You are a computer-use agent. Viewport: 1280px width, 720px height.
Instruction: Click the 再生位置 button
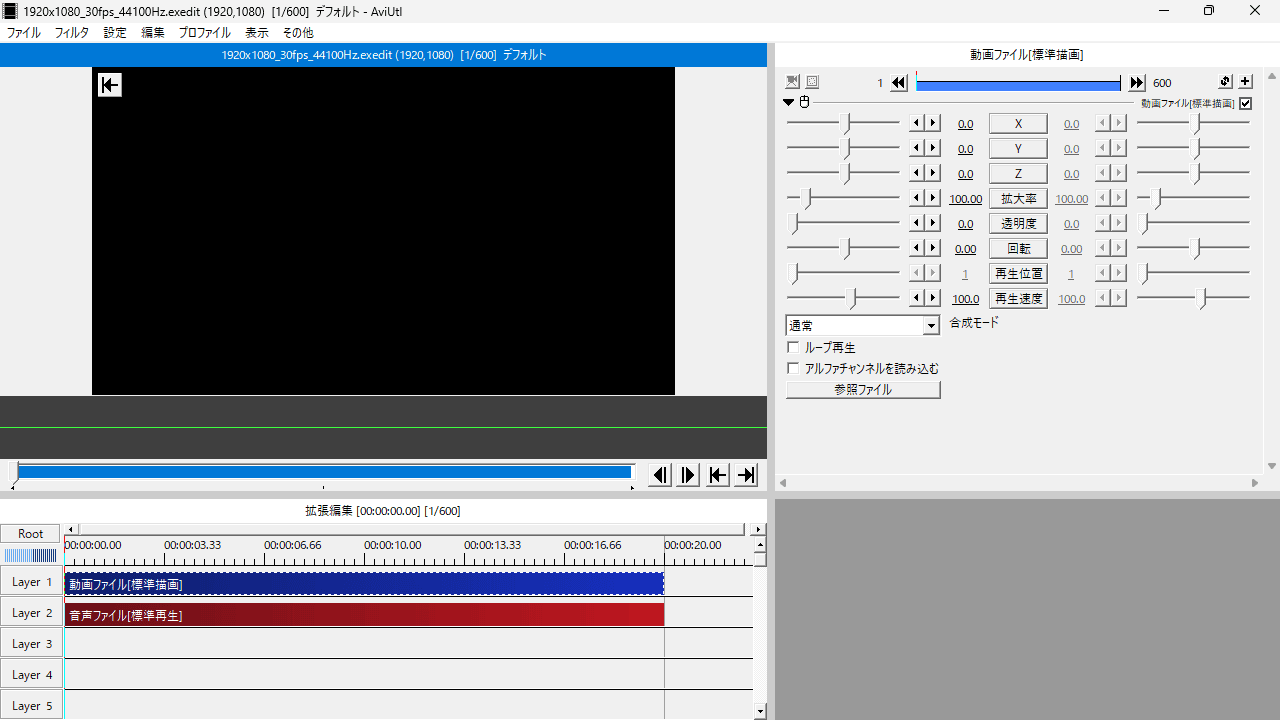pos(1018,274)
